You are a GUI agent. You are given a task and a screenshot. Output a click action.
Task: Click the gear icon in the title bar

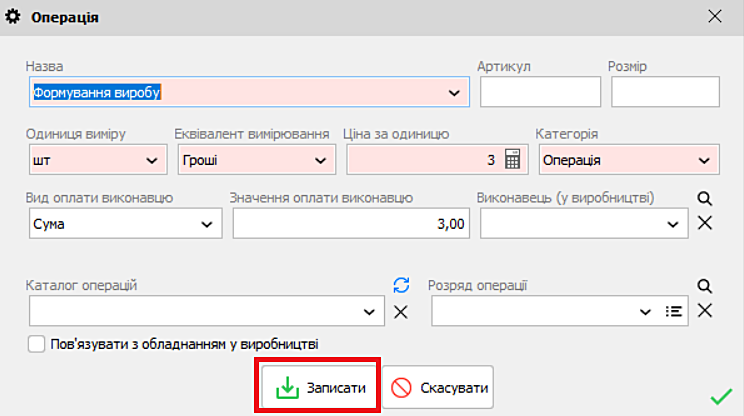click(x=14, y=17)
